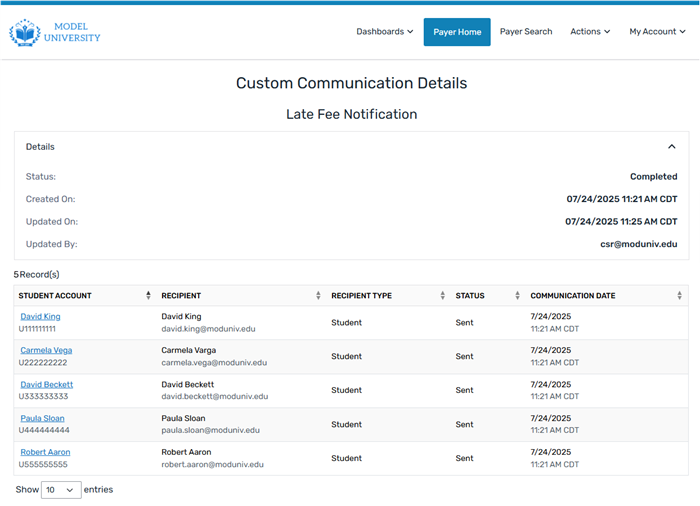Go to Payer Home

click(457, 32)
